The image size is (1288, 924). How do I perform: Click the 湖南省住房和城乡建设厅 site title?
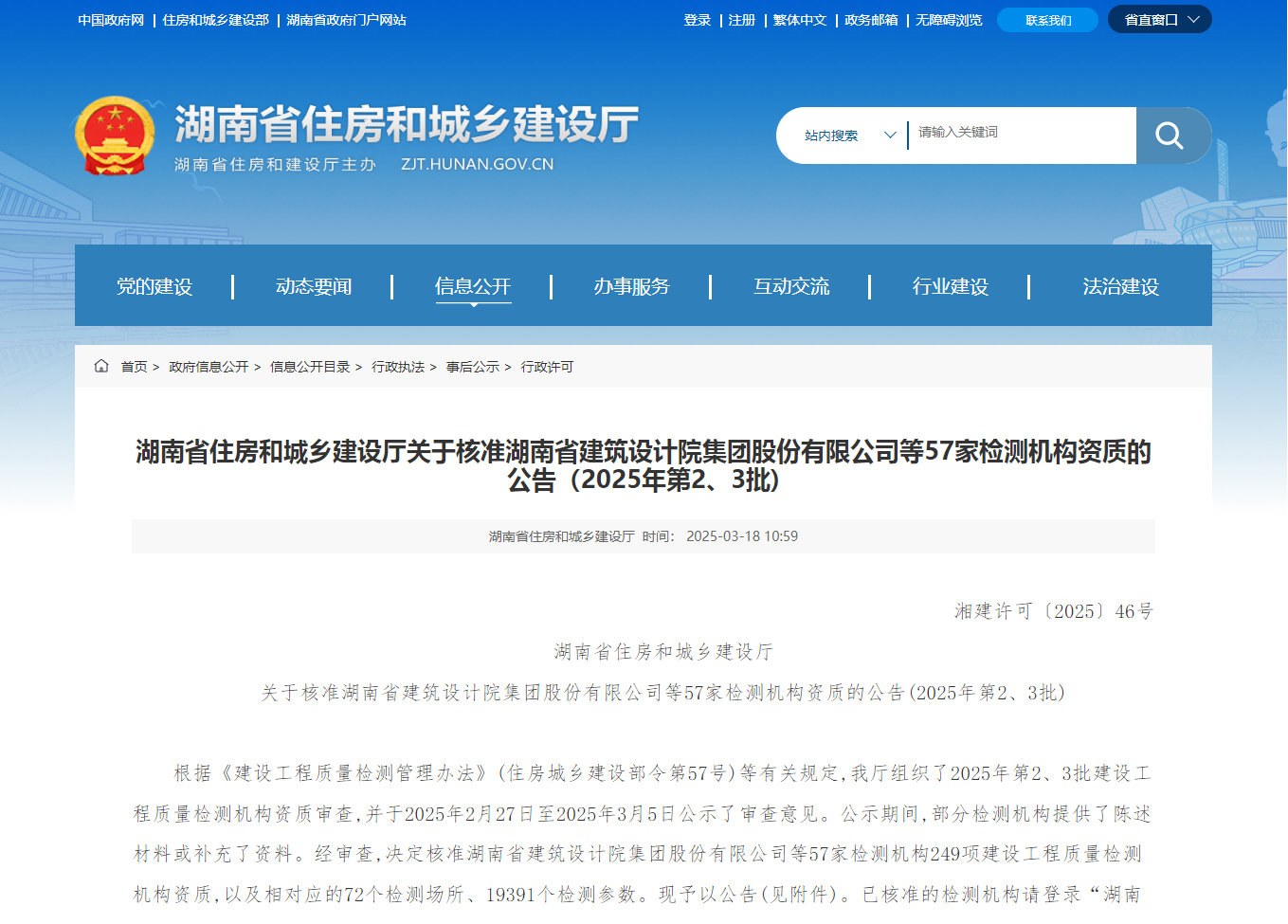(407, 124)
